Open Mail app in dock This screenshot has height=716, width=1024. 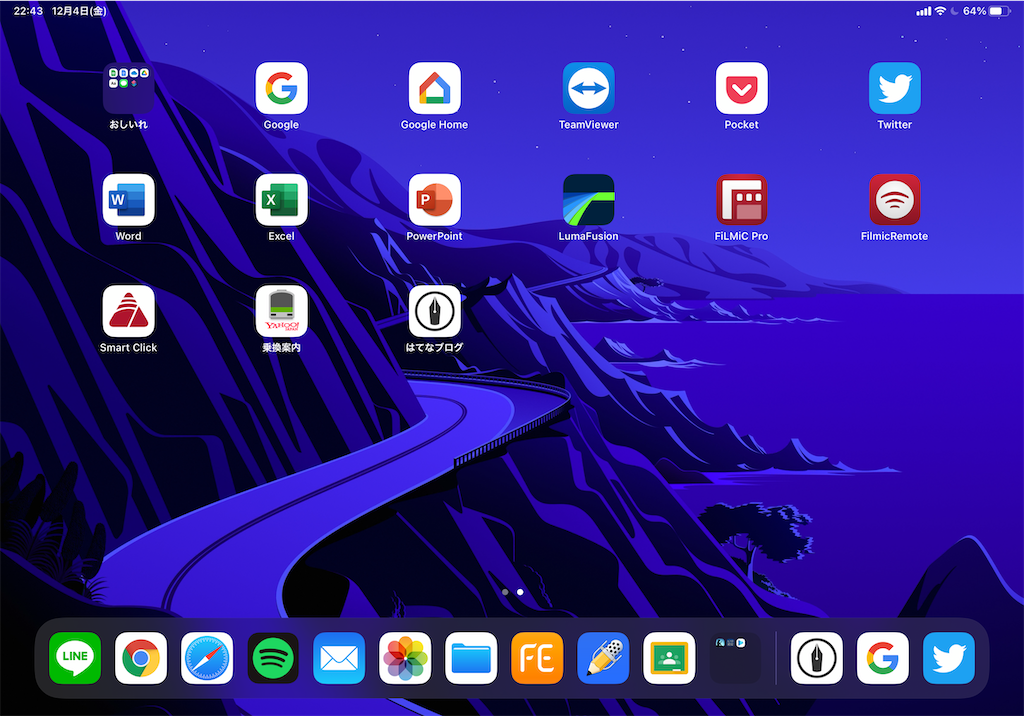click(339, 658)
